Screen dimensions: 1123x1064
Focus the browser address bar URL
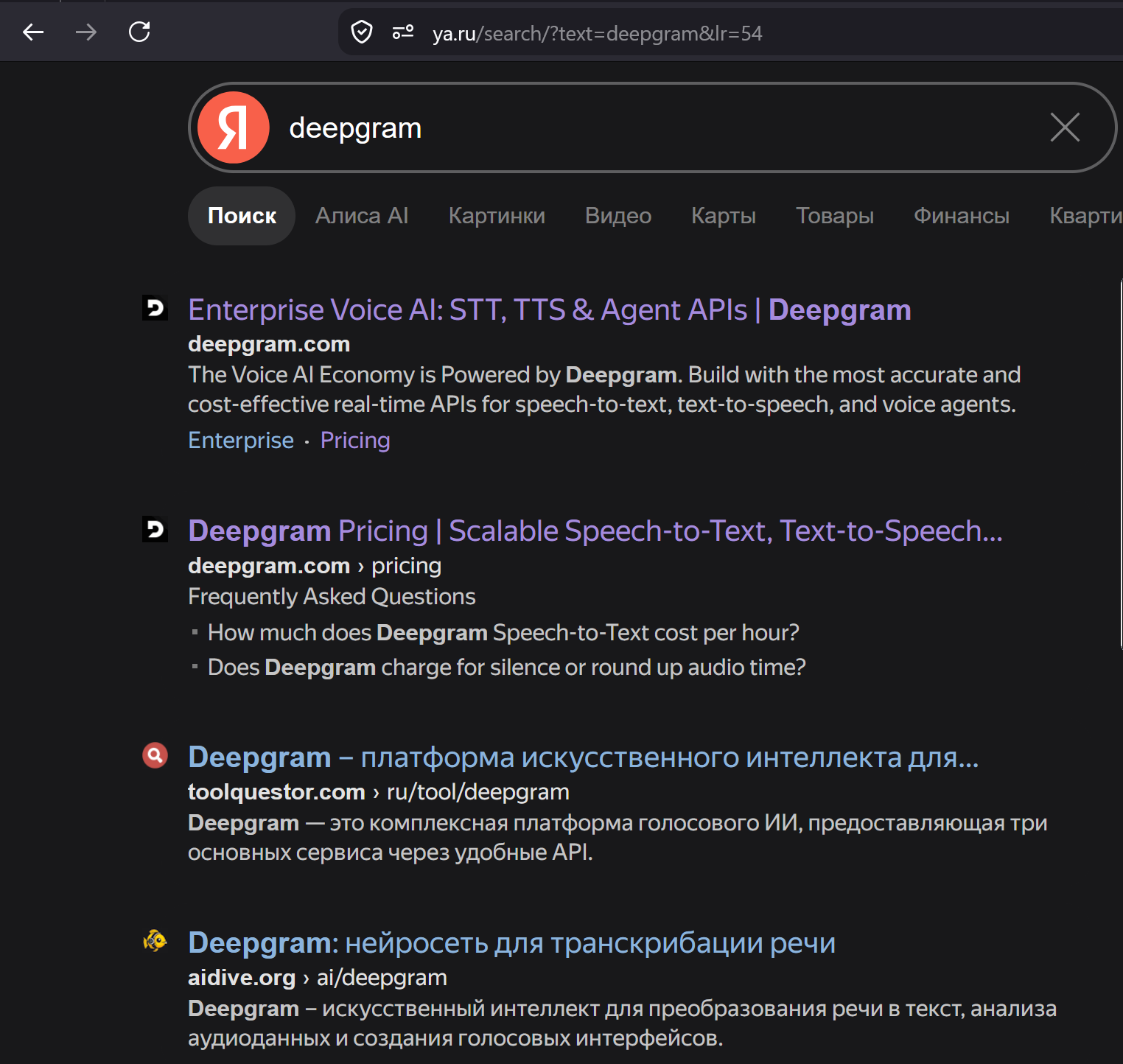tap(598, 33)
